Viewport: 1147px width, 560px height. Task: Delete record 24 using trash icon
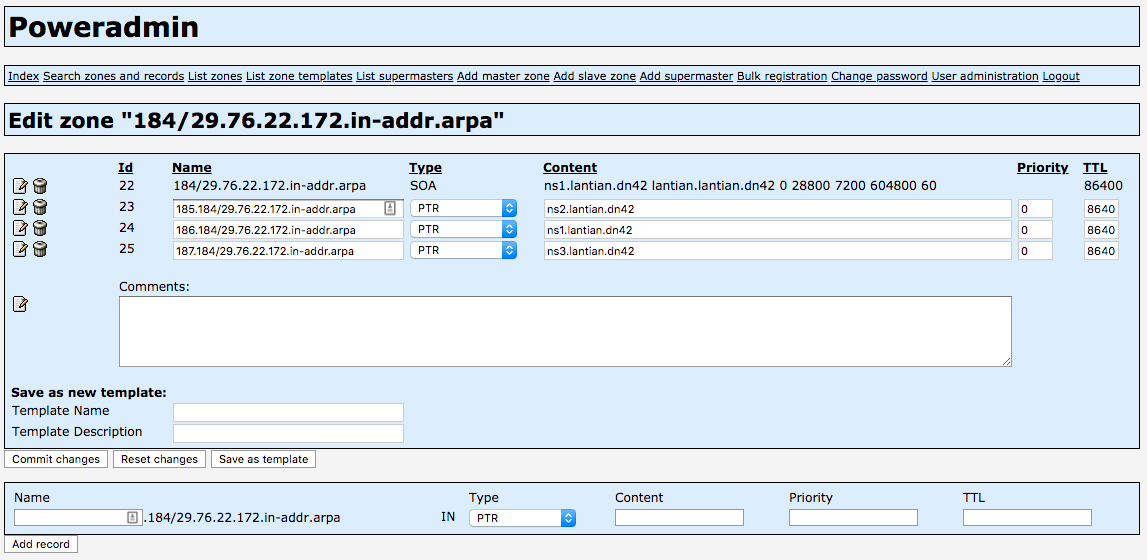(x=40, y=229)
